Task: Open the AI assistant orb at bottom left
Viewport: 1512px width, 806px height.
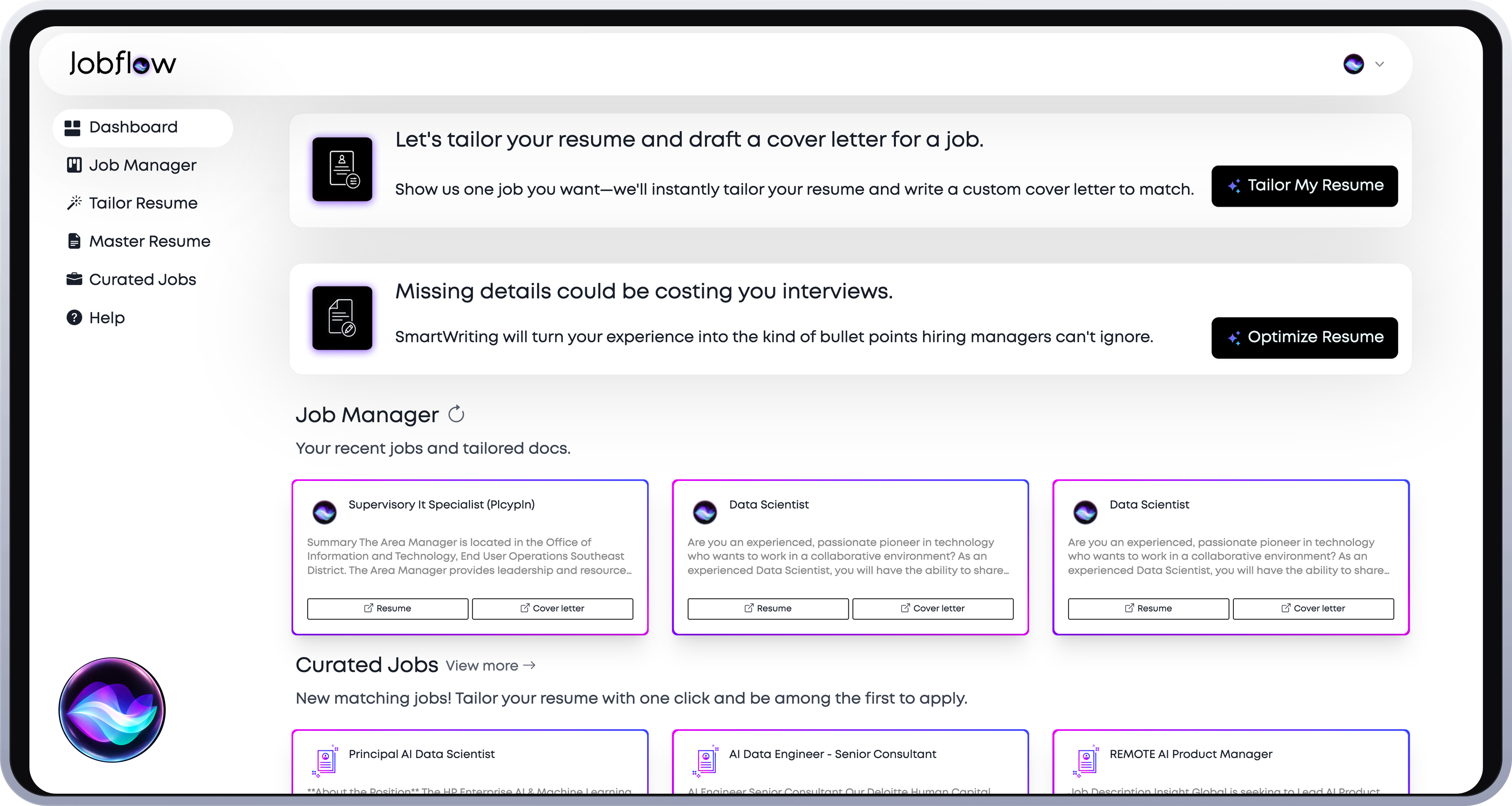Action: [112, 710]
